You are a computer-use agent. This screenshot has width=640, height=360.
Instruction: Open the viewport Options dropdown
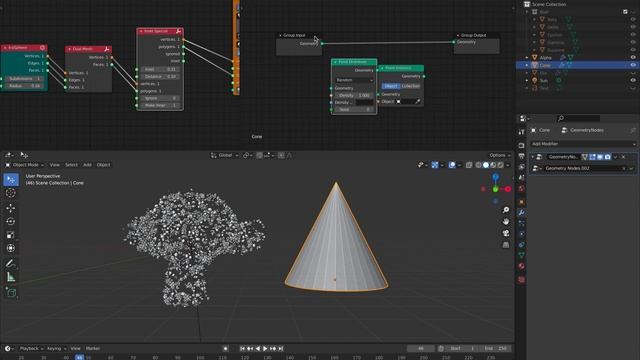(x=500, y=156)
